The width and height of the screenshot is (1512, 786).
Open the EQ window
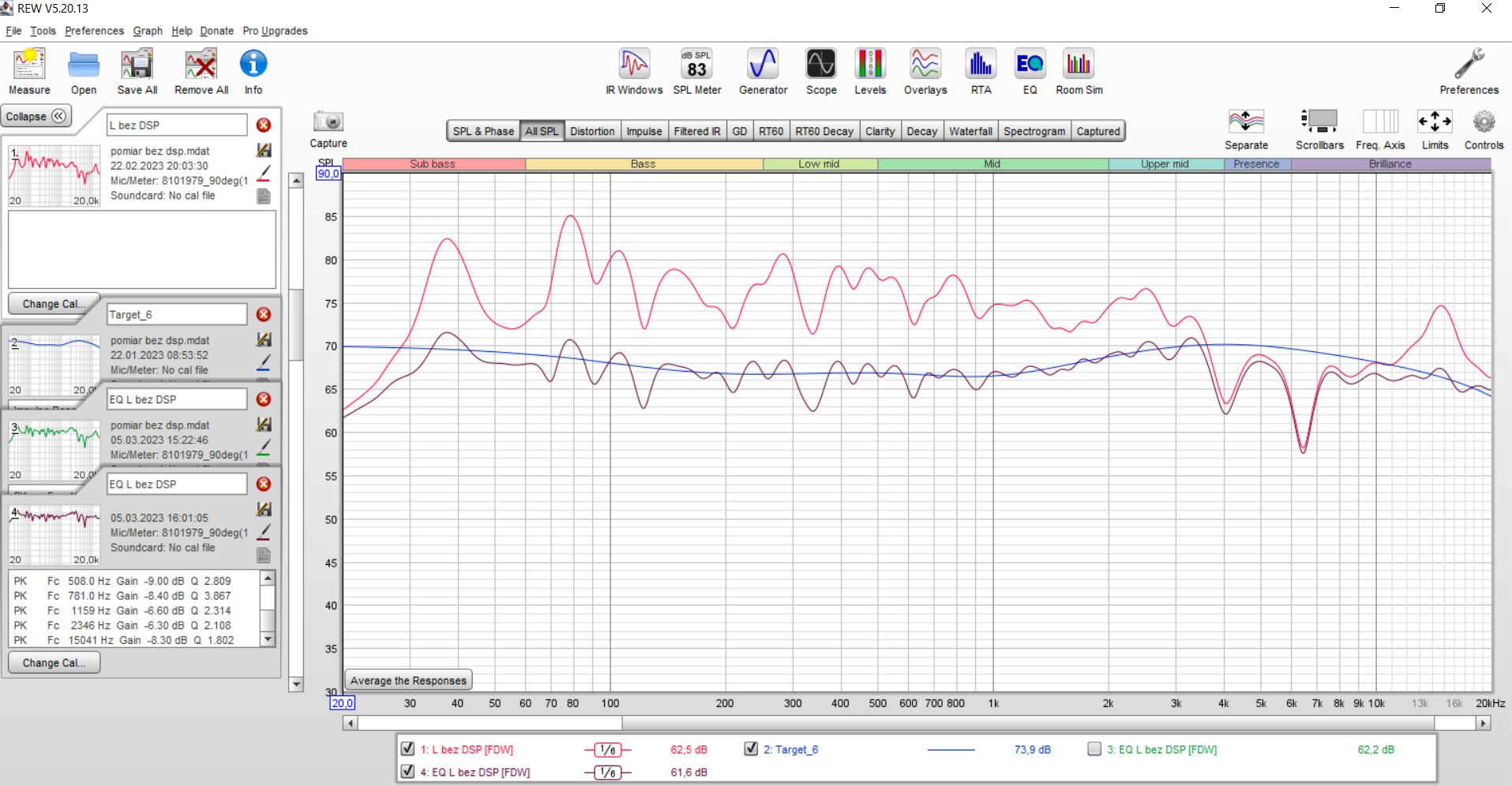pos(1030,64)
